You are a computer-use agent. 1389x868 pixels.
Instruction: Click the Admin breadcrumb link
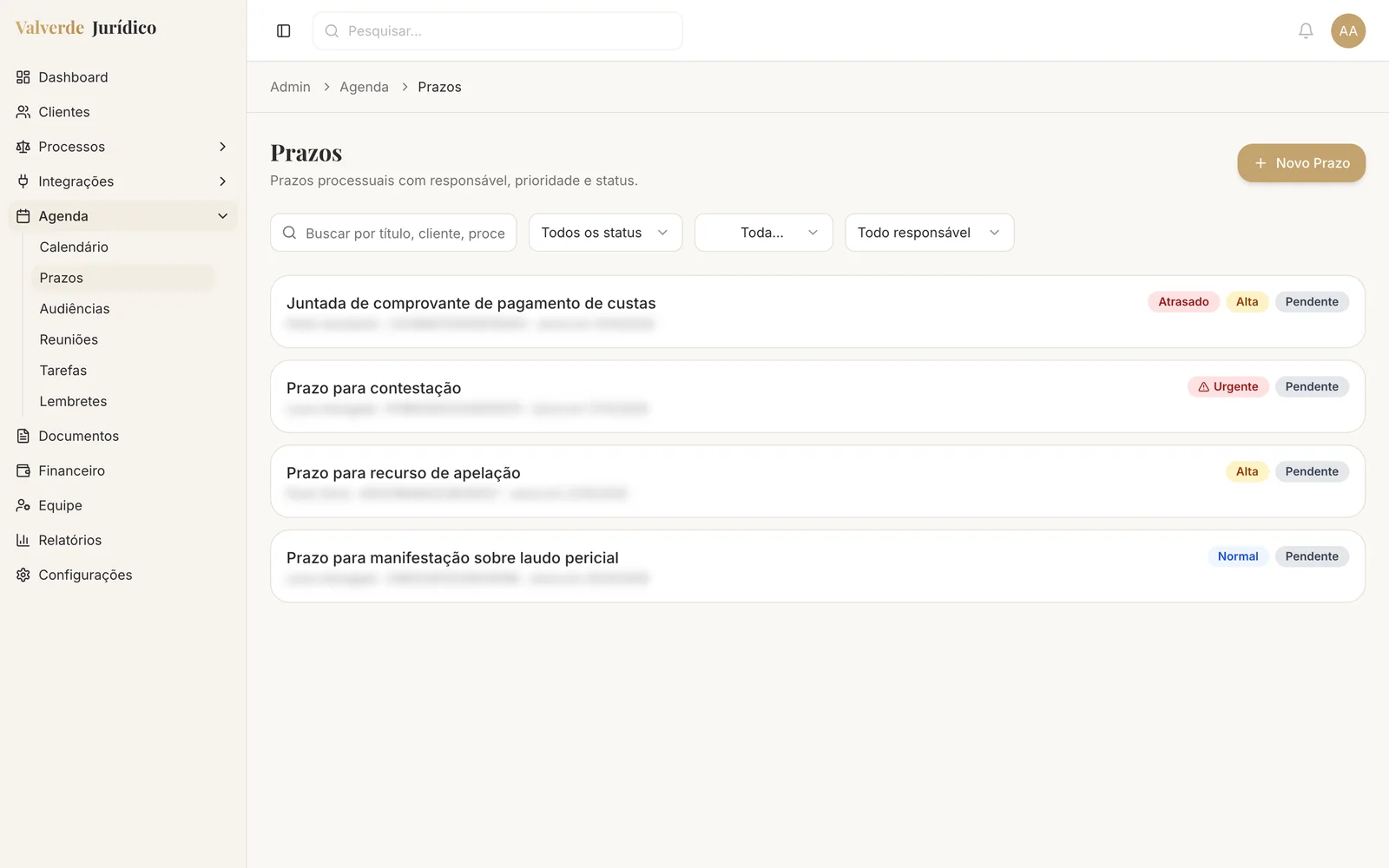[x=290, y=87]
